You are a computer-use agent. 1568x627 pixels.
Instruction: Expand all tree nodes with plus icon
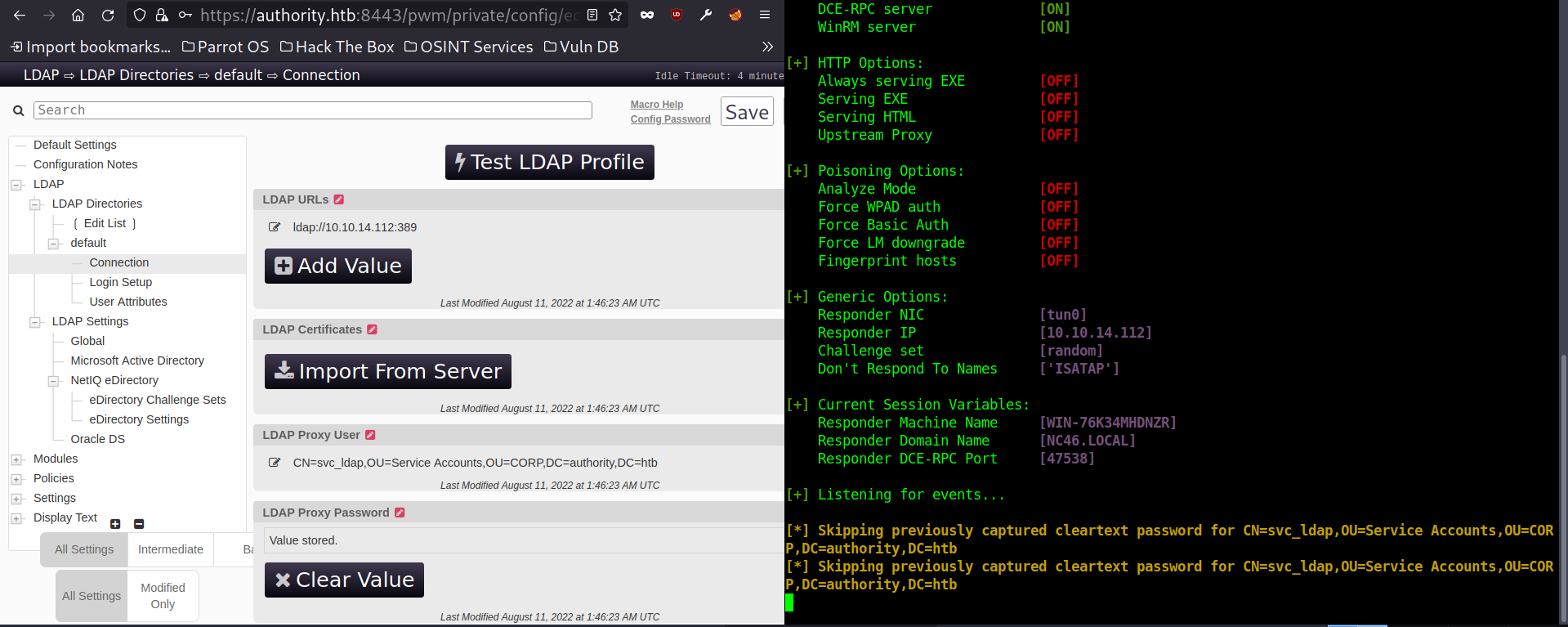click(115, 524)
